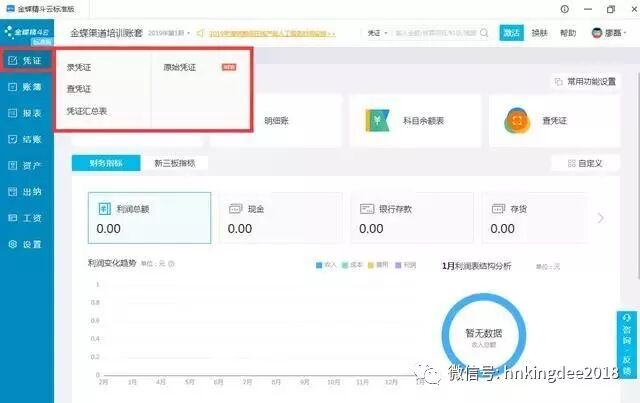Screen dimensions: 640x403
Task: Click the 银行存款 card icon
Action: click(x=367, y=209)
